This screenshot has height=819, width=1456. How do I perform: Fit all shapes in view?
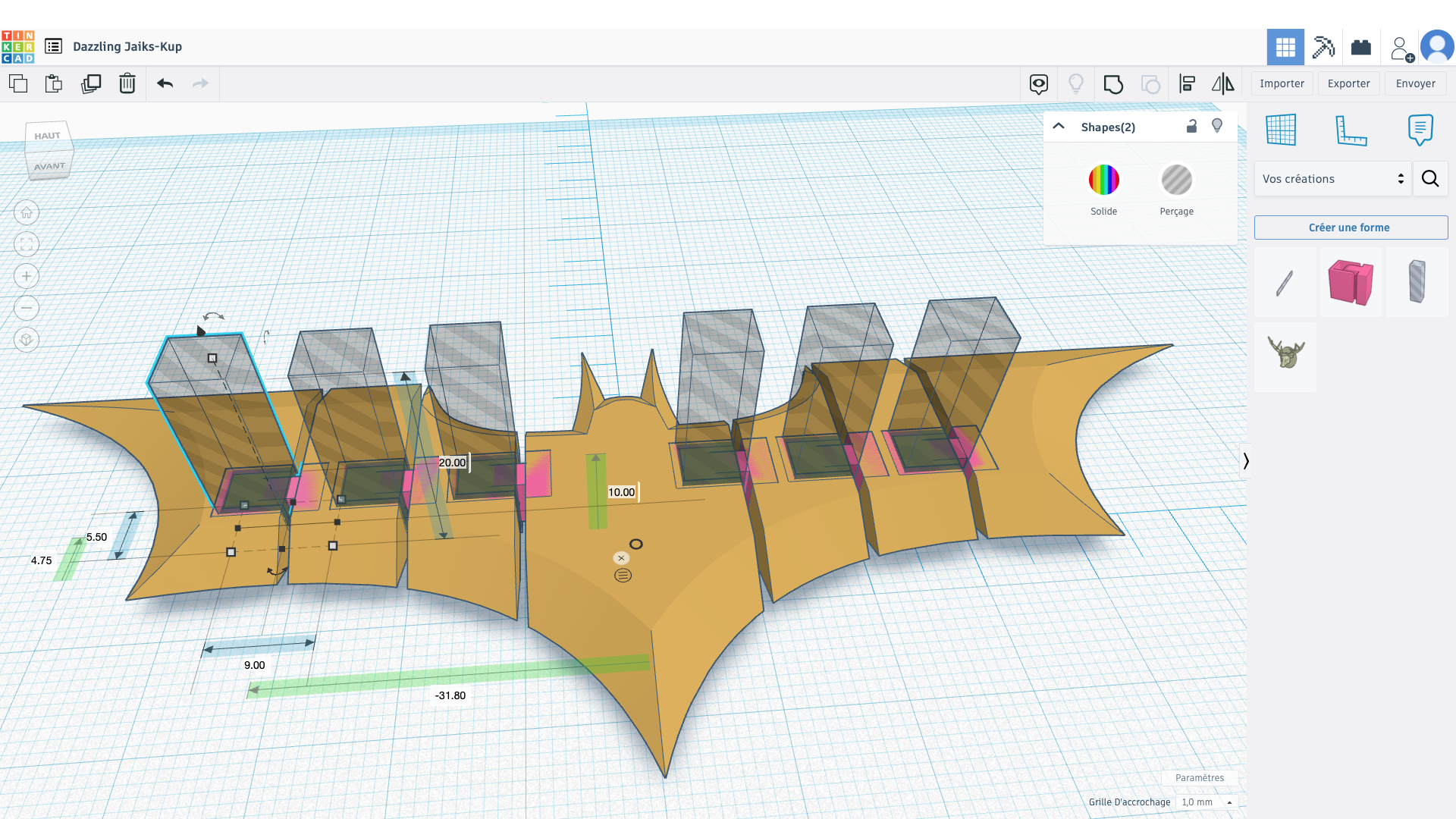coord(27,244)
